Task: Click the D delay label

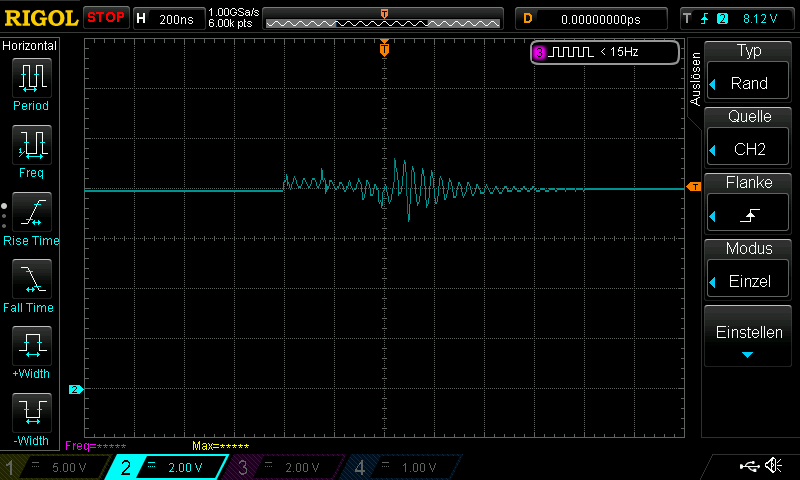Action: [x=528, y=19]
